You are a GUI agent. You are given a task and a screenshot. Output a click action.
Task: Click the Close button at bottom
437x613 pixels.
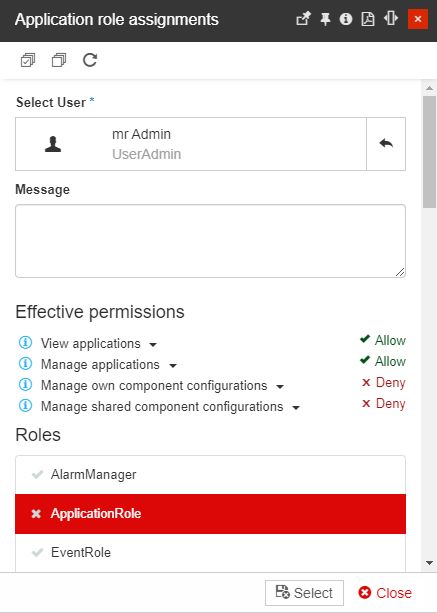click(385, 593)
